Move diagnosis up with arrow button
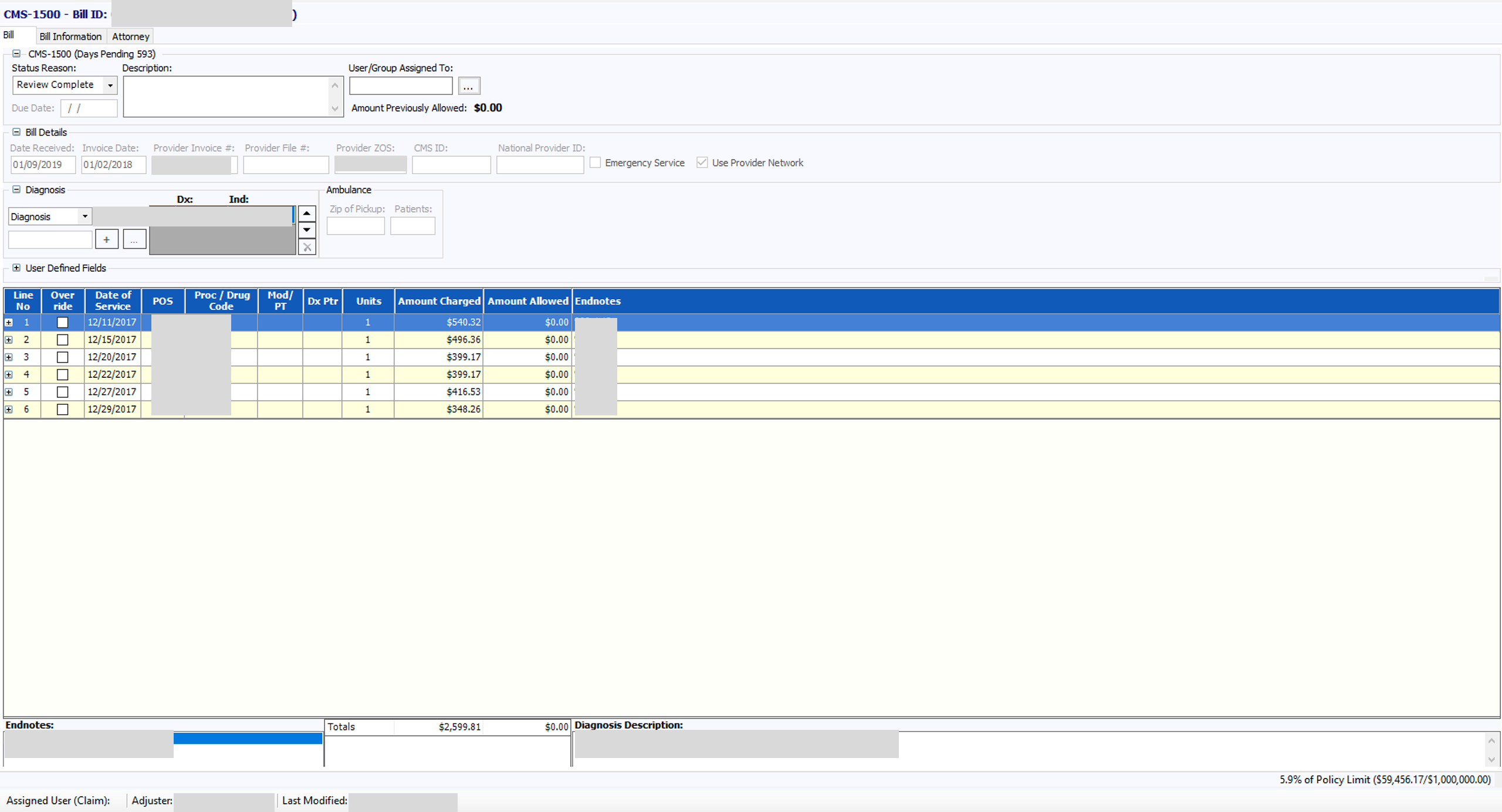1502x812 pixels. point(307,214)
